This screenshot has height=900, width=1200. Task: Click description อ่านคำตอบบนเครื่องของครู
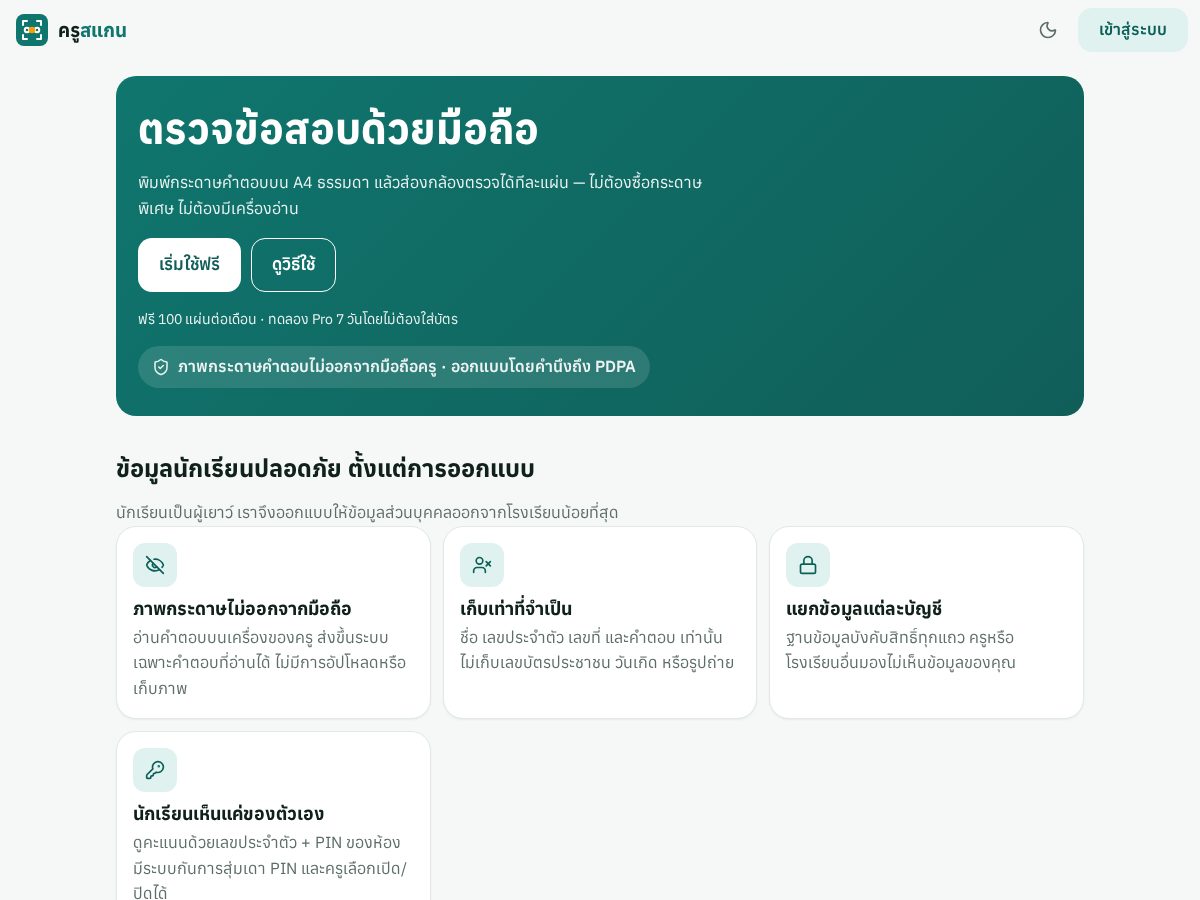point(270,663)
